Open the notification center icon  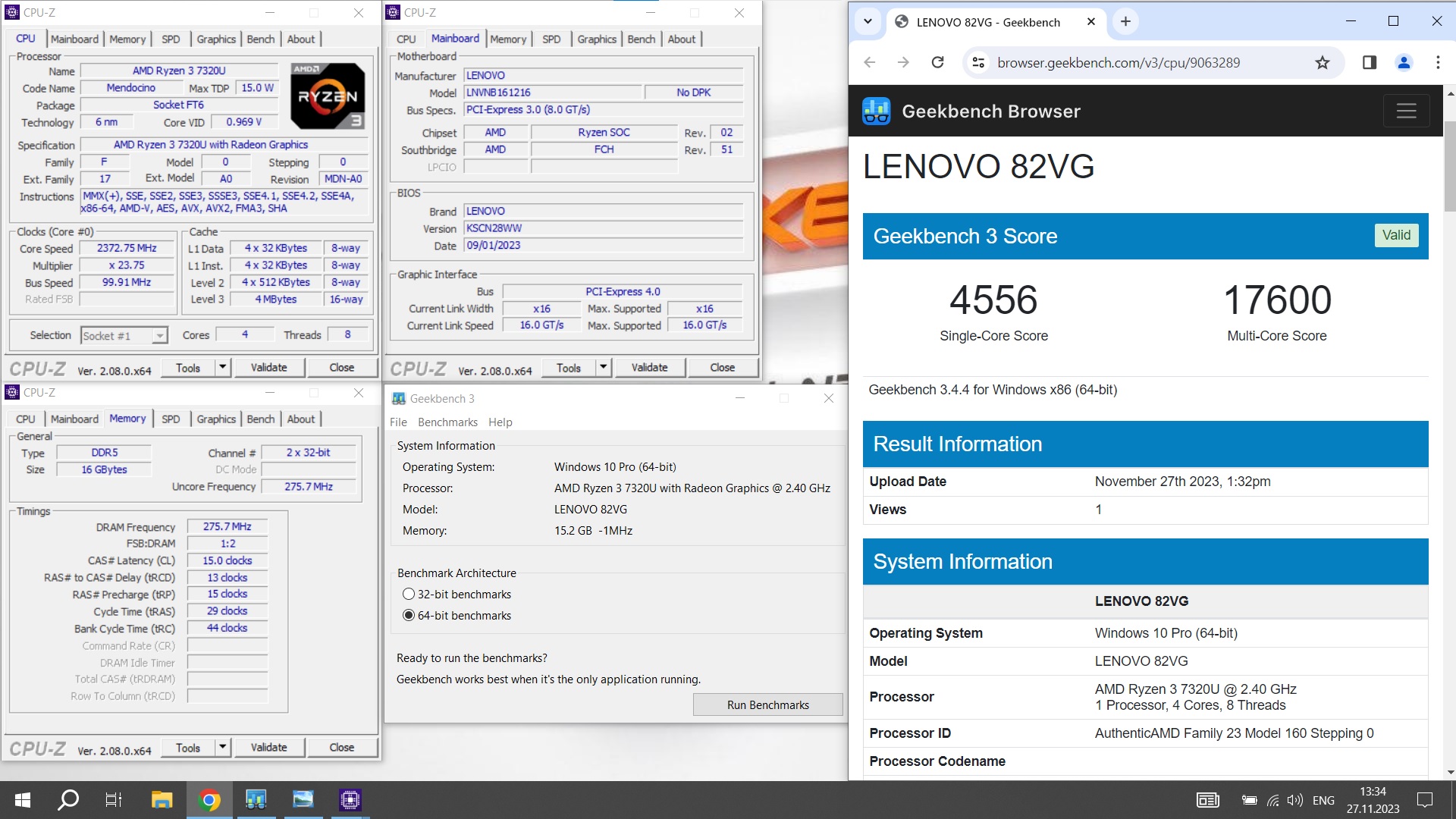[1425, 800]
